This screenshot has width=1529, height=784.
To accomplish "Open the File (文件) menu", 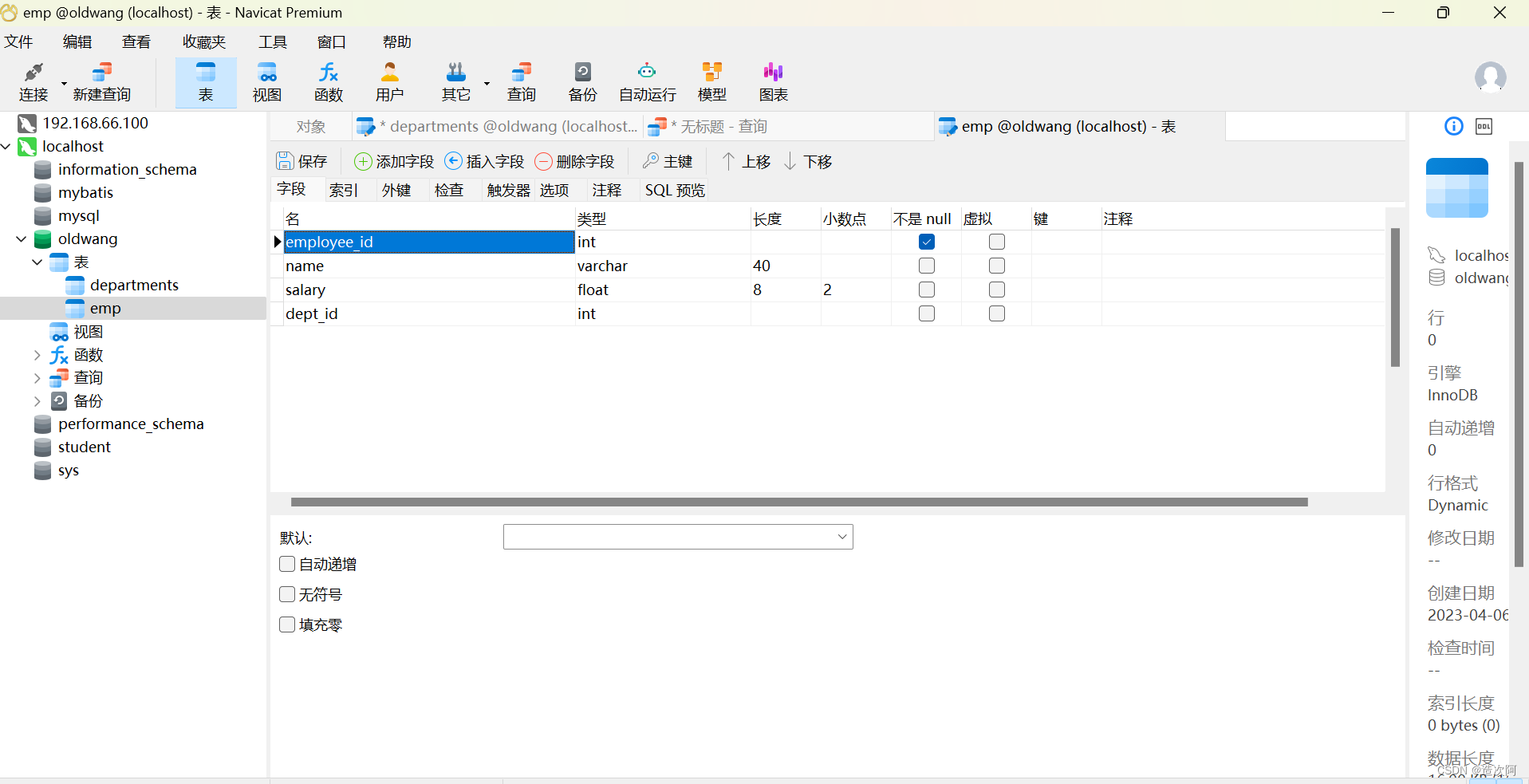I will tap(18, 41).
